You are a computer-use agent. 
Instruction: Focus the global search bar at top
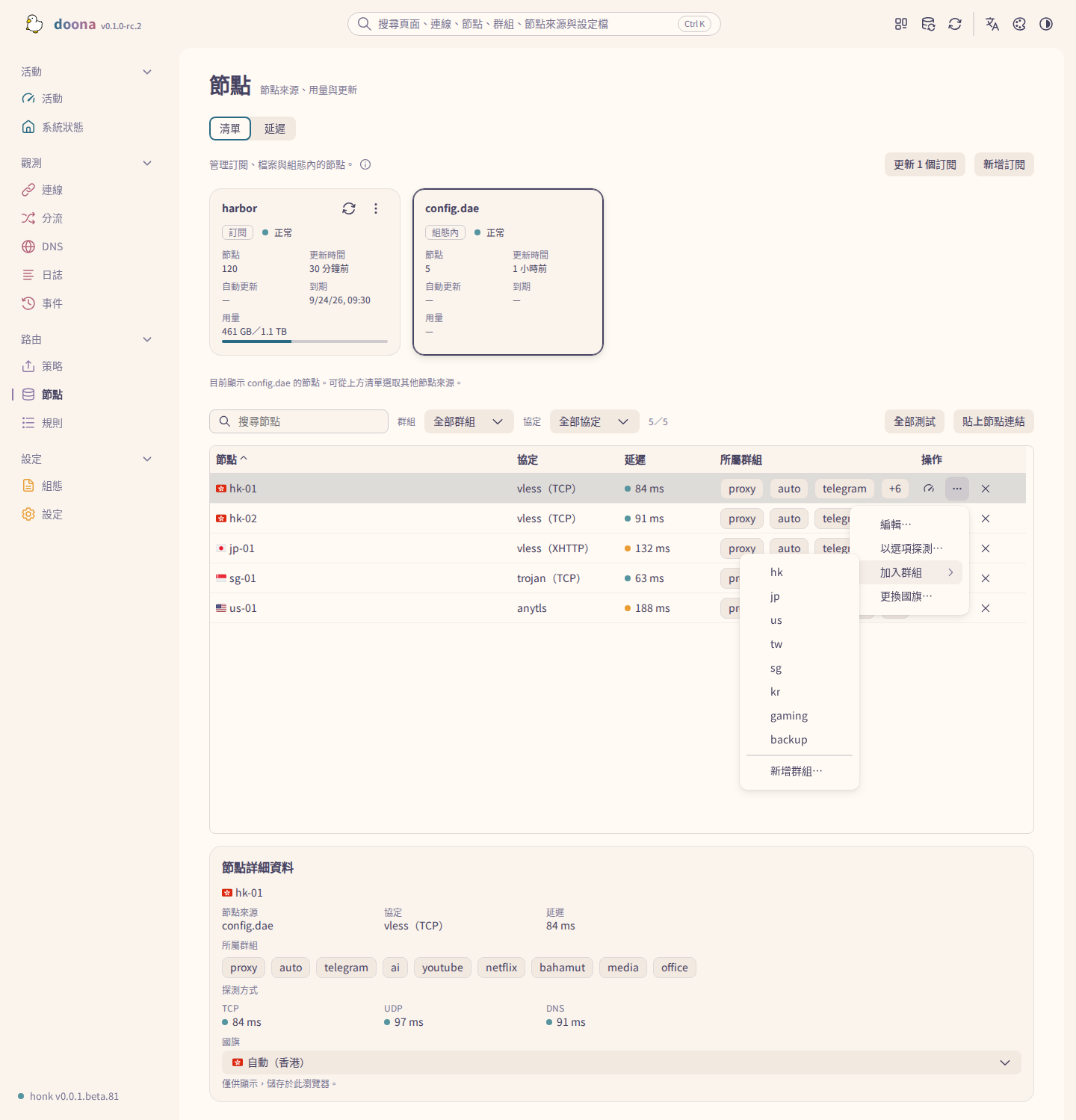tap(534, 24)
